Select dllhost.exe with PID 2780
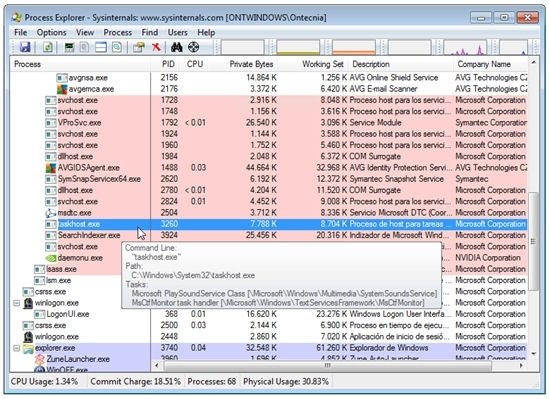The width and height of the screenshot is (549, 399). (75, 190)
